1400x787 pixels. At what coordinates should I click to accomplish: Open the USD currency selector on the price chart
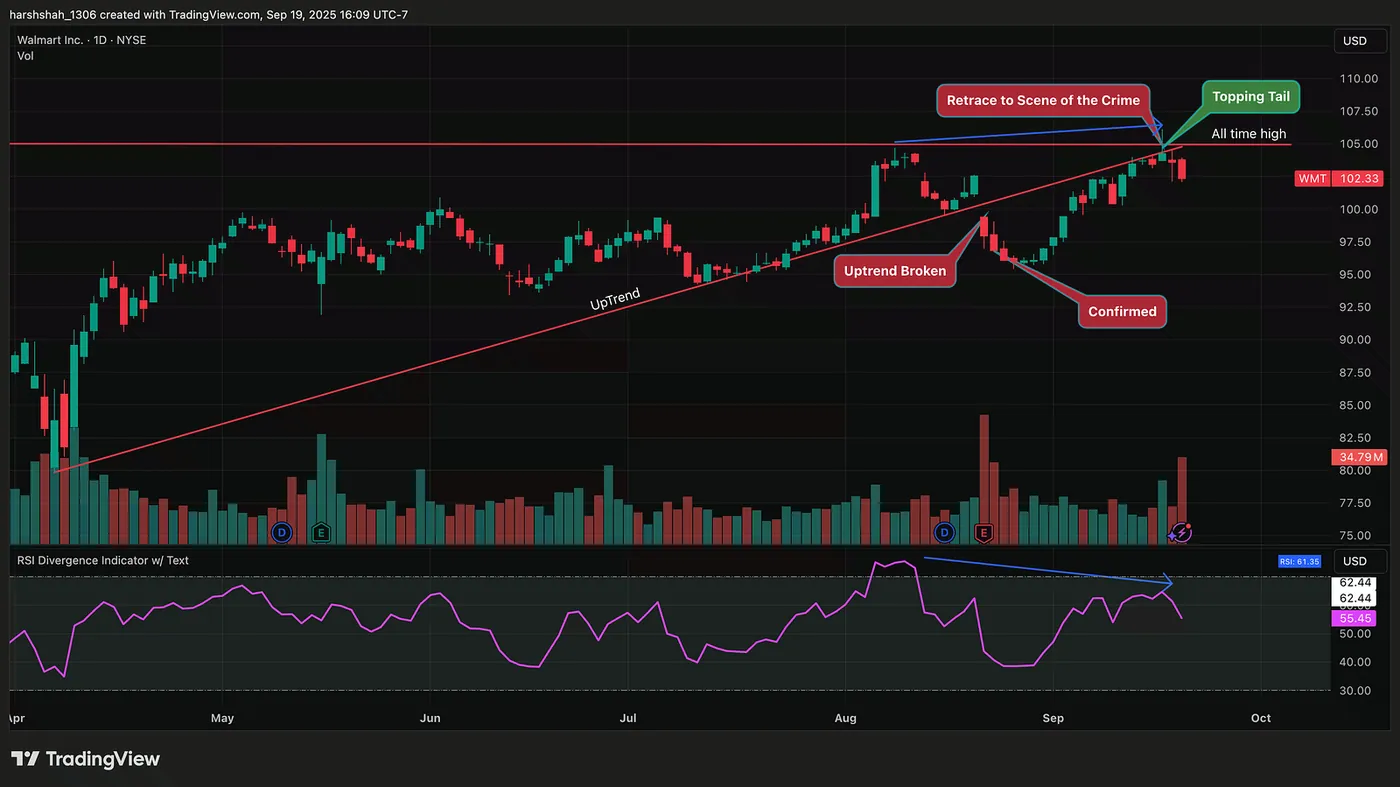pos(1359,41)
